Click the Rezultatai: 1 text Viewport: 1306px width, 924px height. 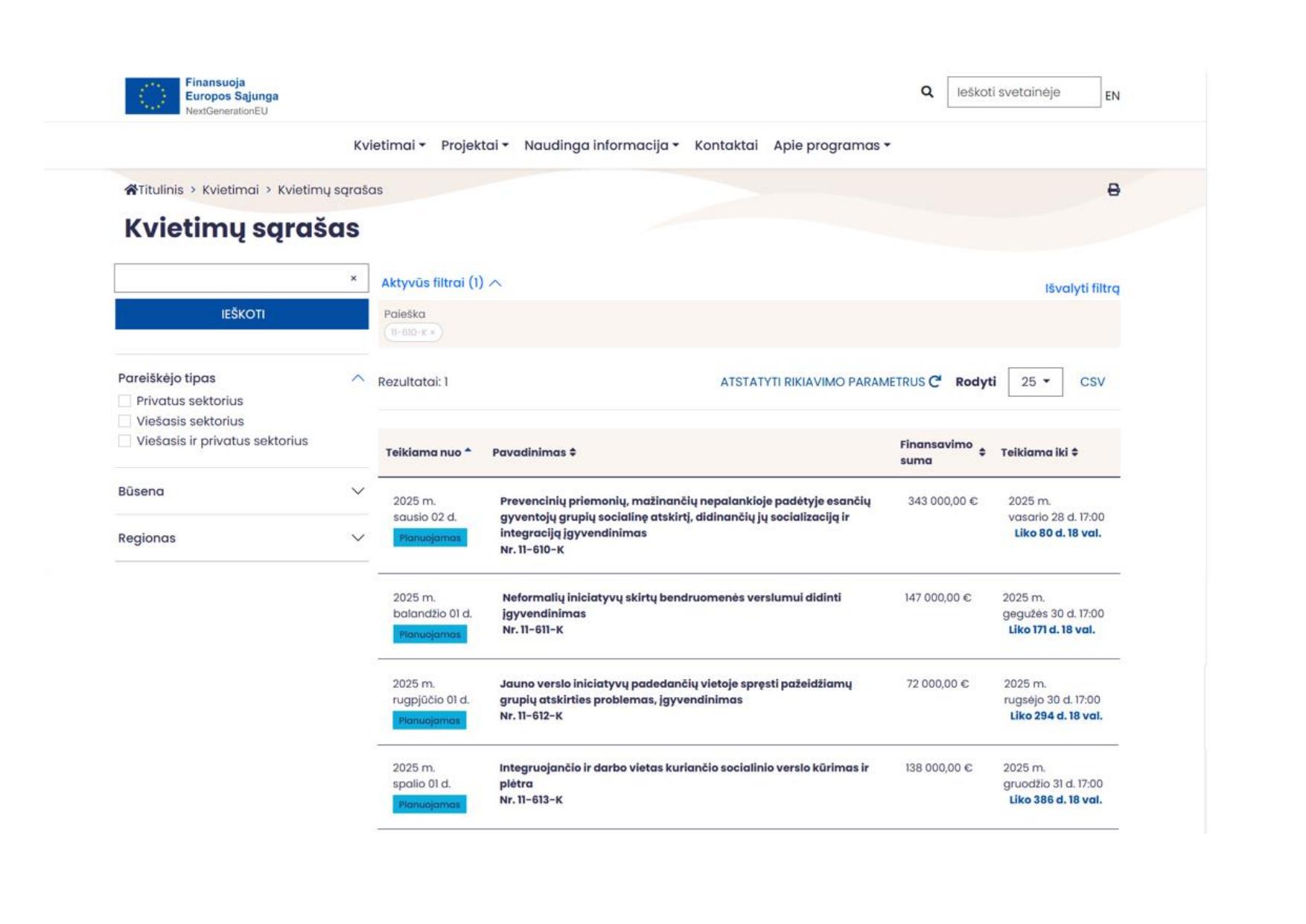coord(412,382)
